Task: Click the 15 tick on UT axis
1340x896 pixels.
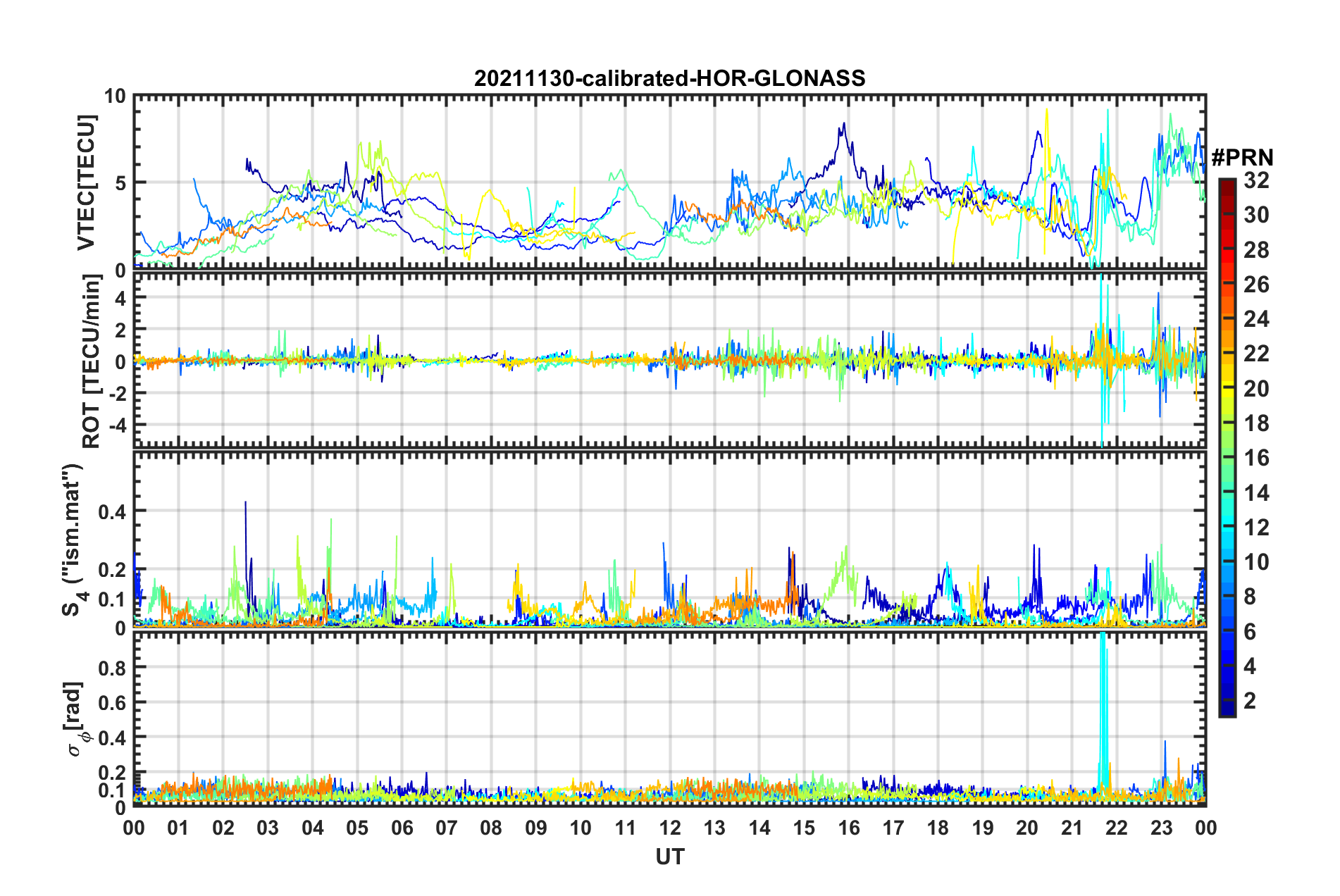Action: click(x=804, y=828)
